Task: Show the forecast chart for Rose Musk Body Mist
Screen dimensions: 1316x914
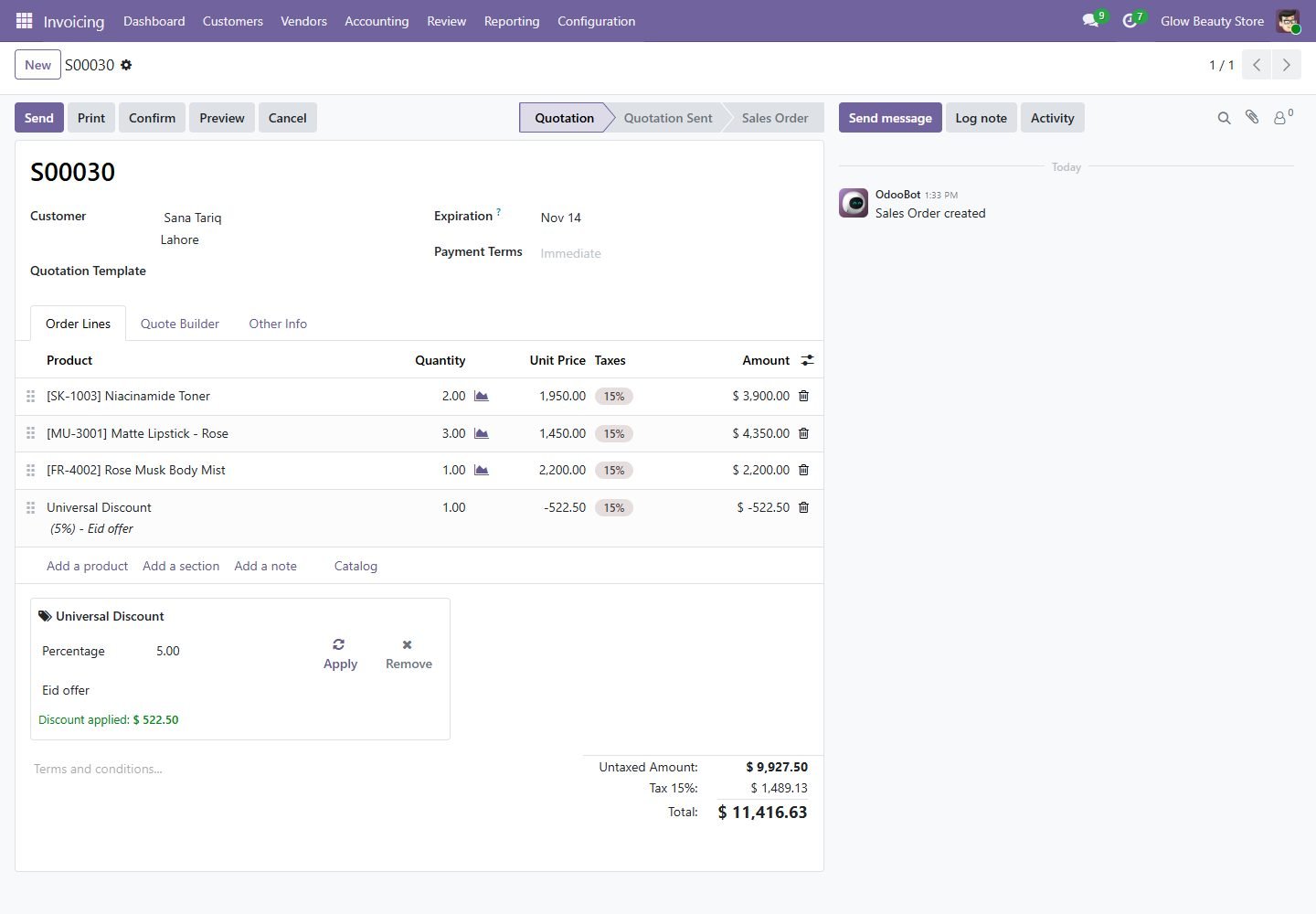Action: (x=482, y=470)
